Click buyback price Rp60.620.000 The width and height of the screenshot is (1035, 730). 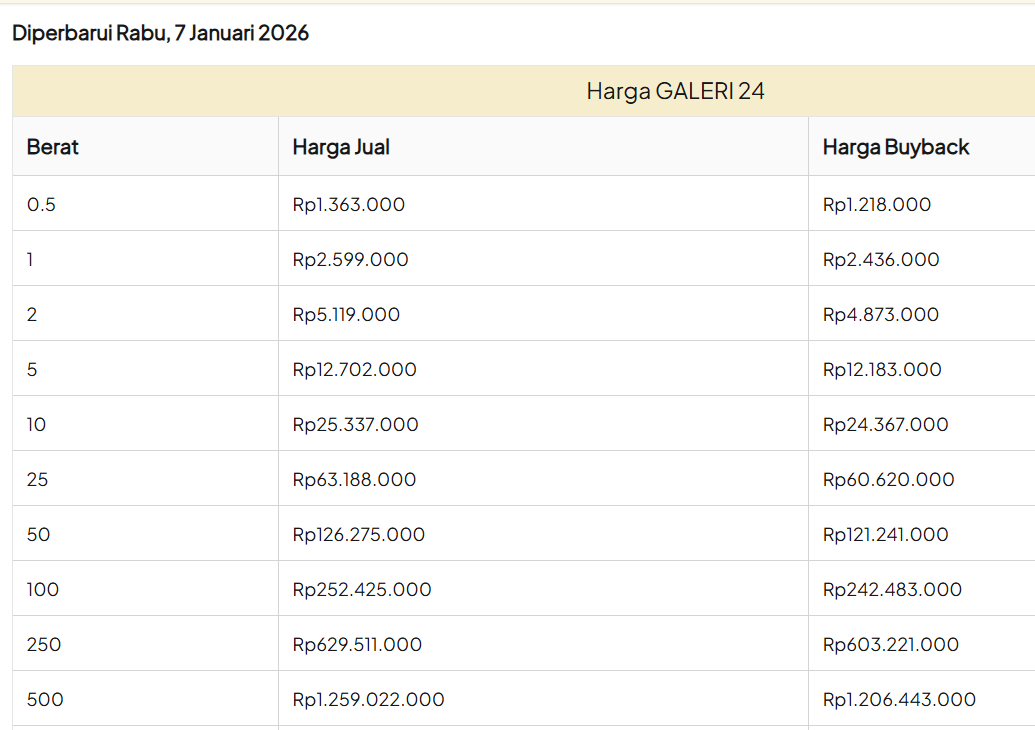coord(888,479)
